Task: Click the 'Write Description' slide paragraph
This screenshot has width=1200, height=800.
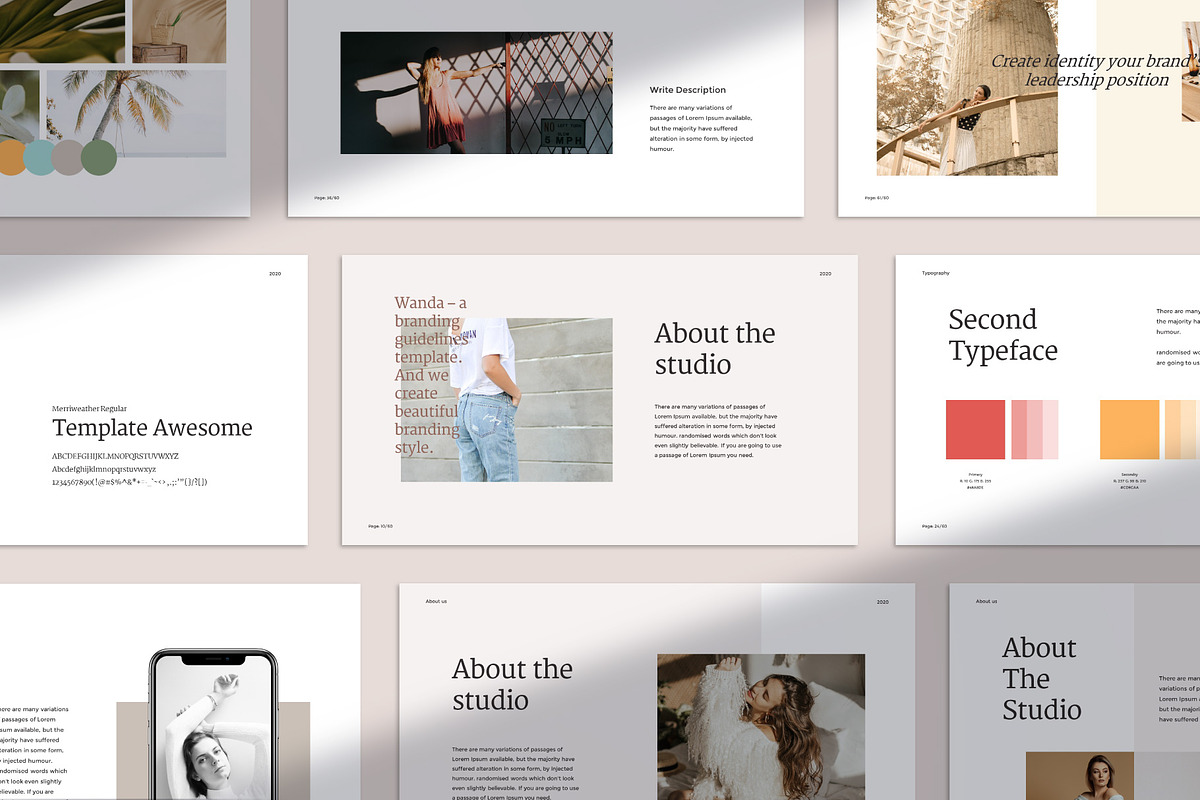Action: tap(701, 128)
